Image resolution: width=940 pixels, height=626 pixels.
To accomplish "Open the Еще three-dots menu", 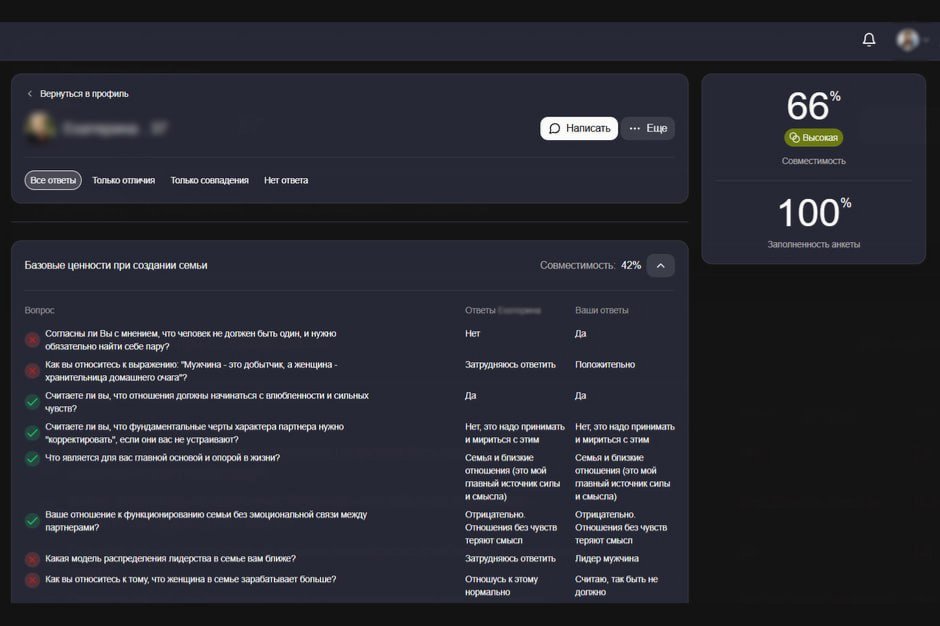I will click(647, 128).
